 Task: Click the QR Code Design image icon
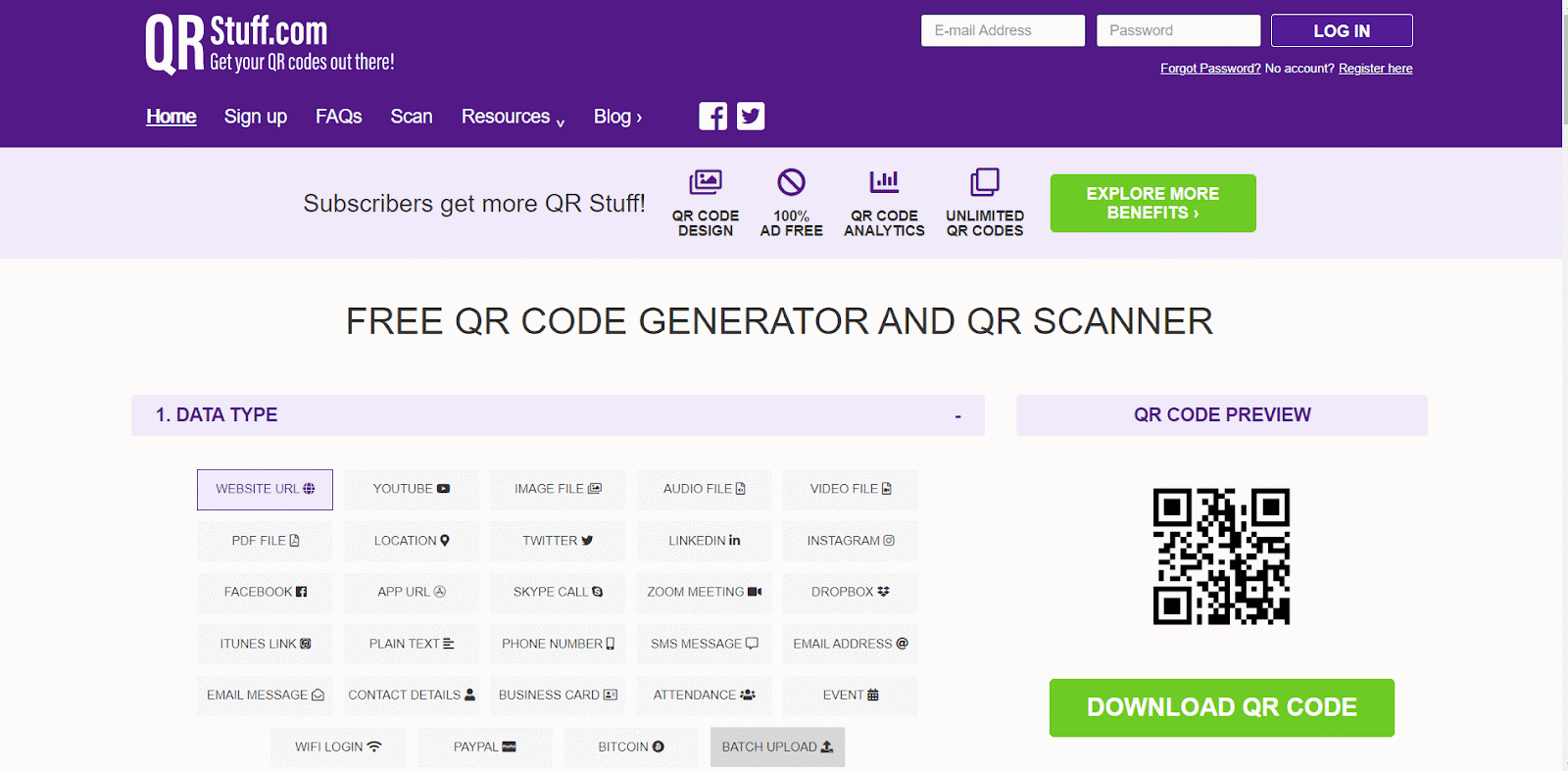pyautogui.click(x=706, y=182)
